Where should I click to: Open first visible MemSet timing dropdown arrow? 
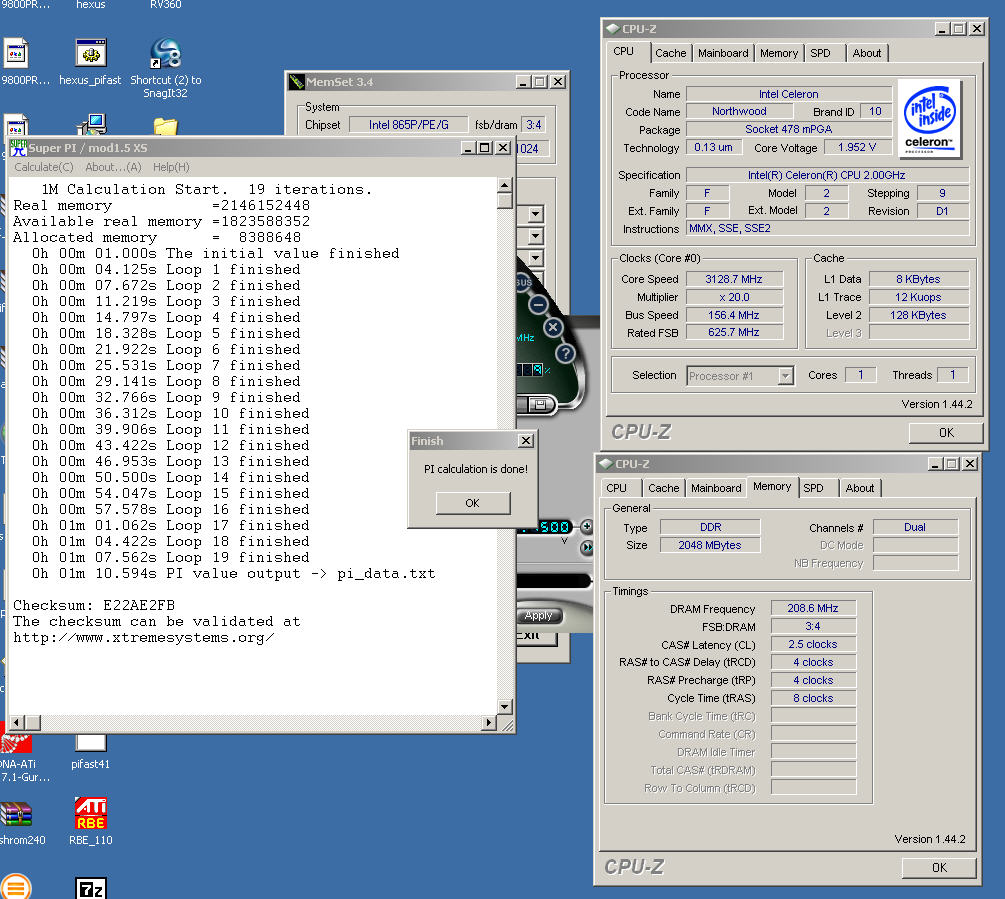(536, 214)
